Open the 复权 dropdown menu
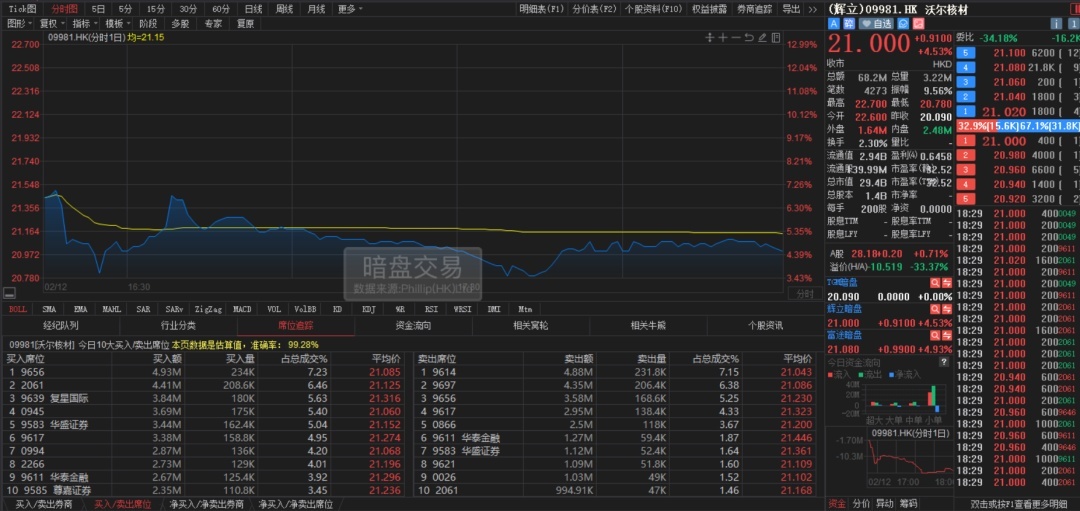 tap(52, 23)
